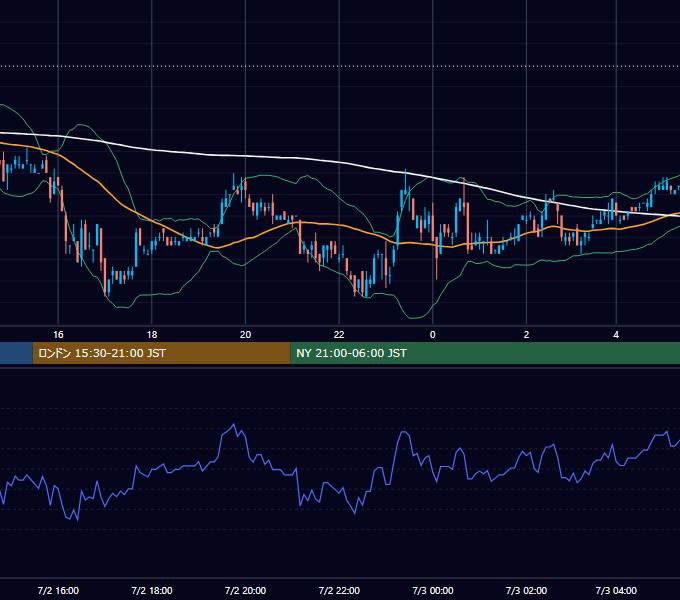Click the 7/3 04:00 date label
This screenshot has width=680, height=600.
pos(616,590)
